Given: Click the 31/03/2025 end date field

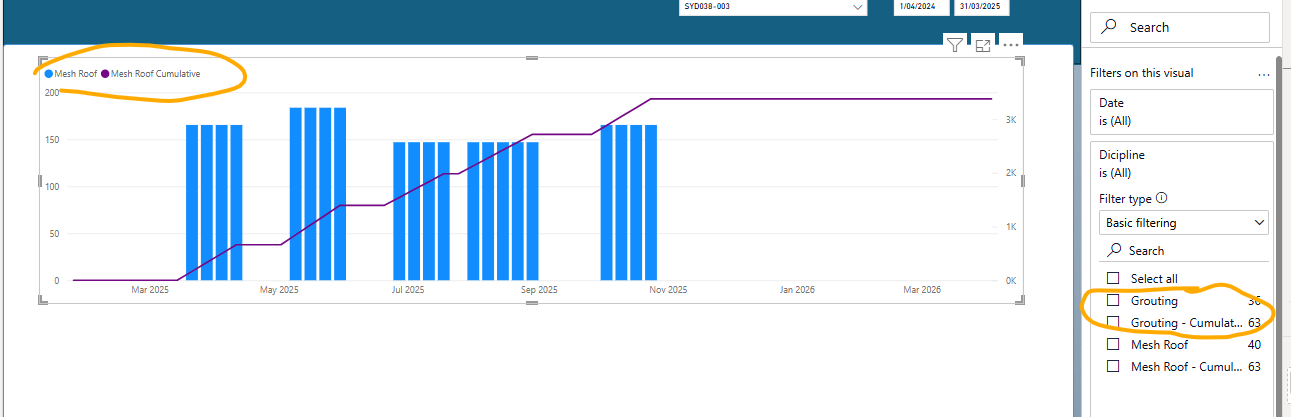Looking at the screenshot, I should (x=981, y=7).
